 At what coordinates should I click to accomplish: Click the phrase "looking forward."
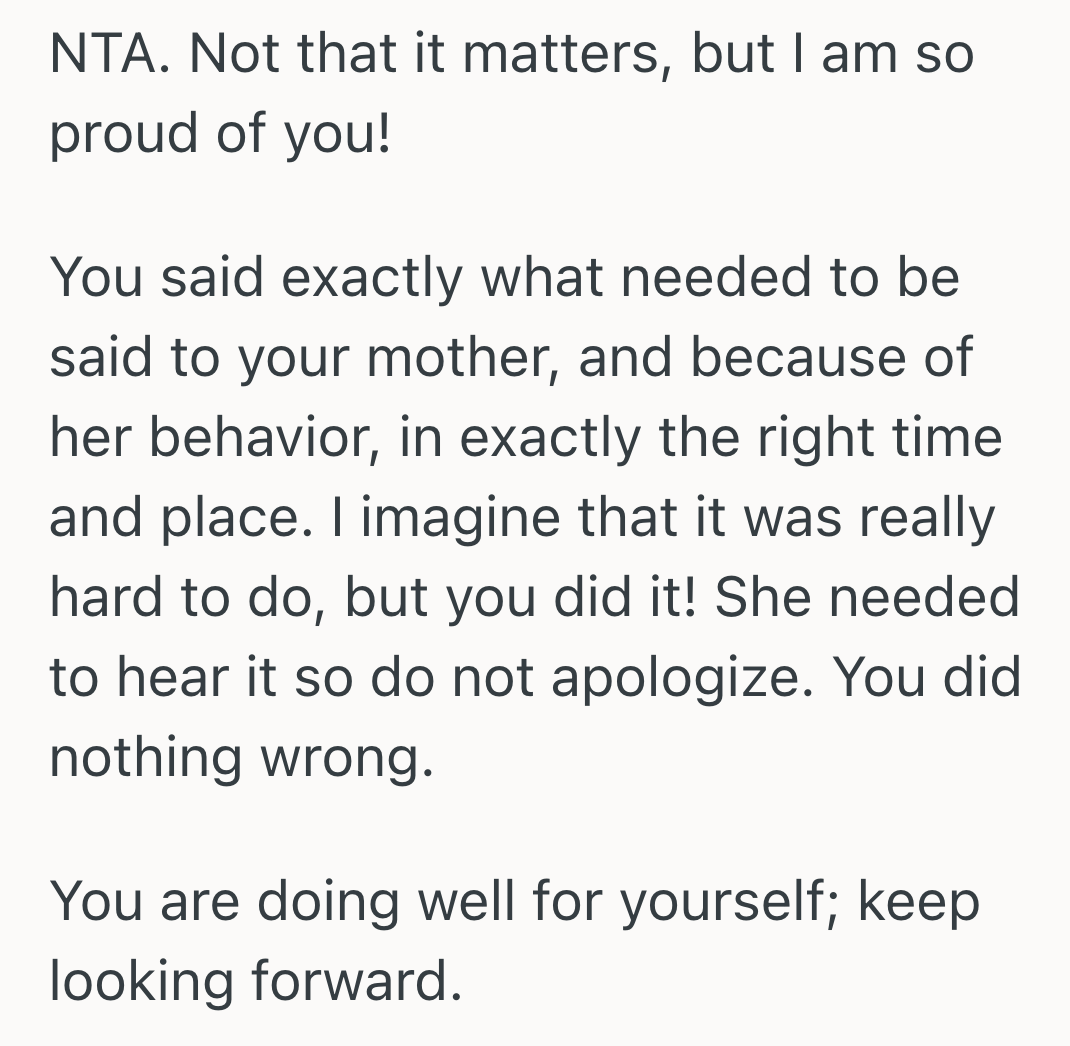pos(256,981)
